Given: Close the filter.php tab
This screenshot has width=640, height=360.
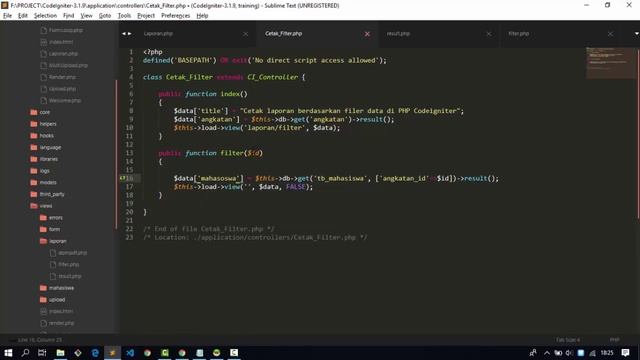Looking at the screenshot, I should click(610, 34).
